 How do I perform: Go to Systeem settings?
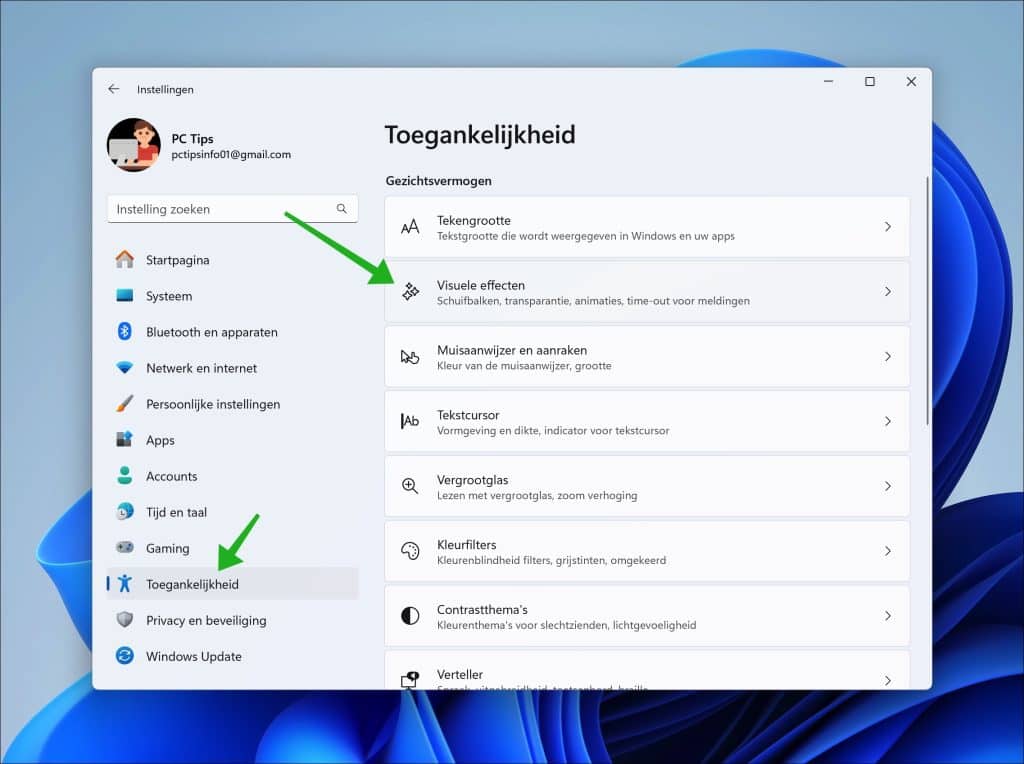point(232,296)
